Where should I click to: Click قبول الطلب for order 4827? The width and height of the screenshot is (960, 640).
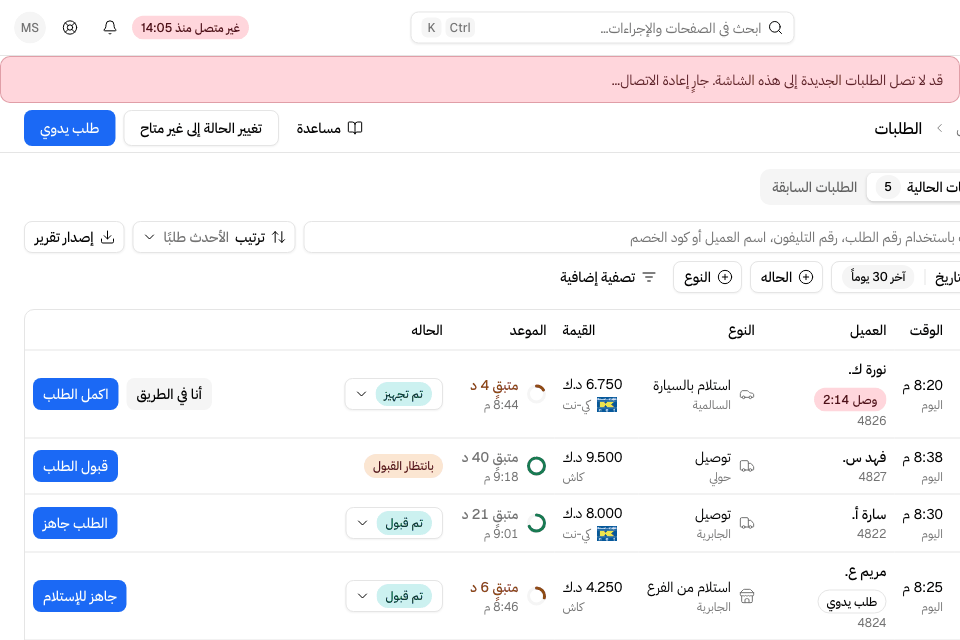pyautogui.click(x=75, y=466)
